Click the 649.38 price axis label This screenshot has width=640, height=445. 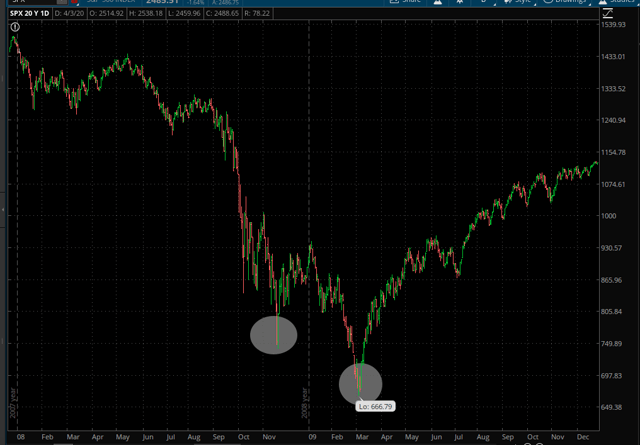click(612, 407)
